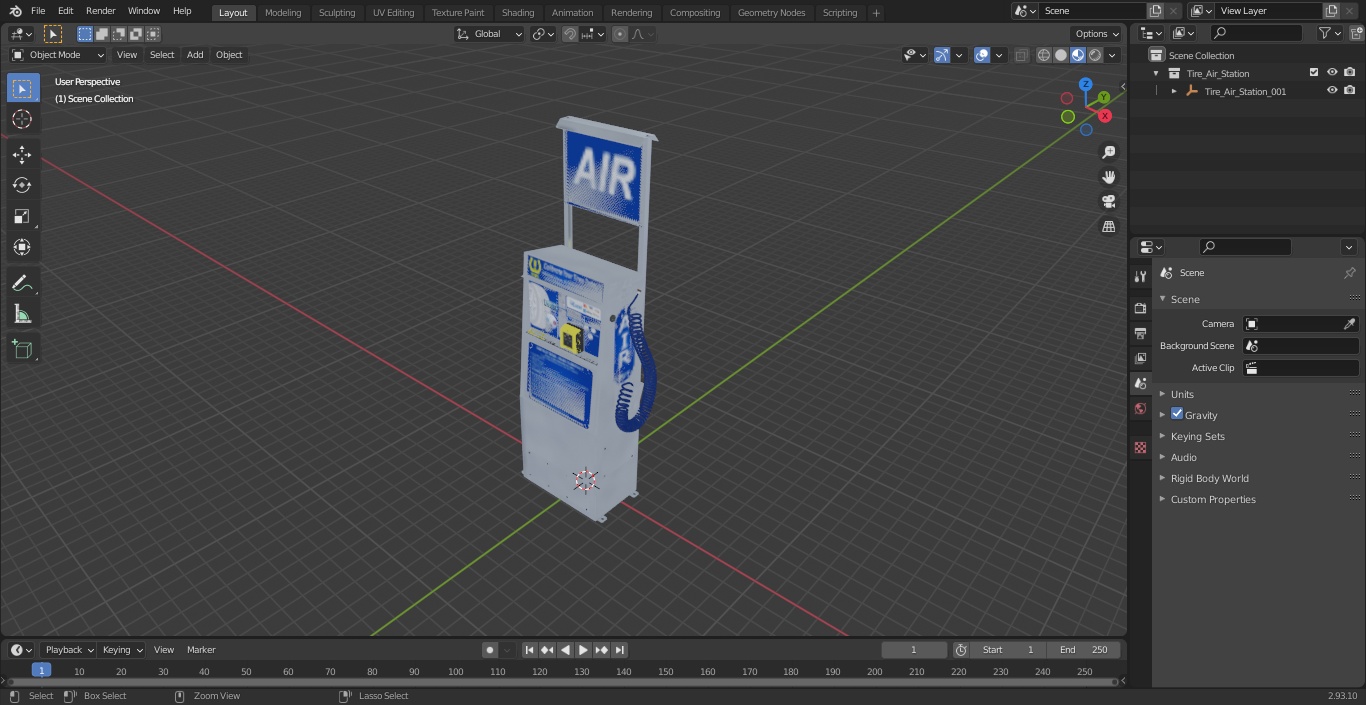This screenshot has height=705, width=1366.
Task: Select the Cursor tool in the toolbar
Action: tap(22, 119)
